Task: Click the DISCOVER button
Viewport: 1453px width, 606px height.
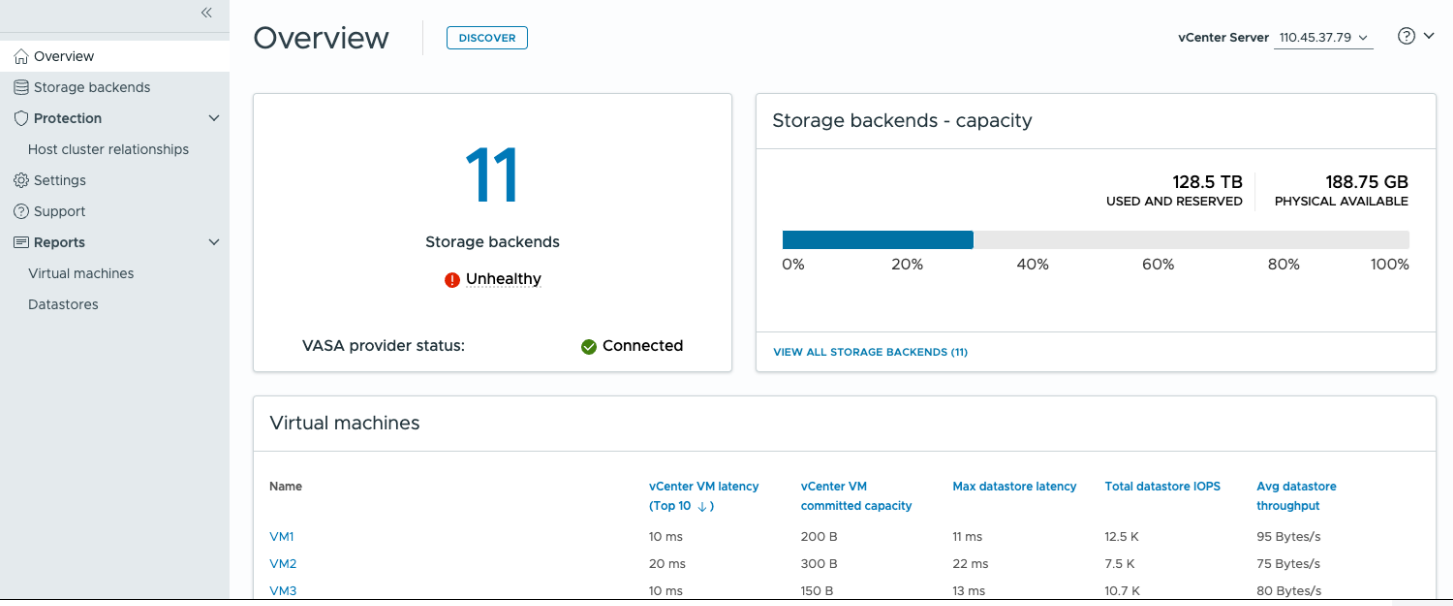Action: 487,37
